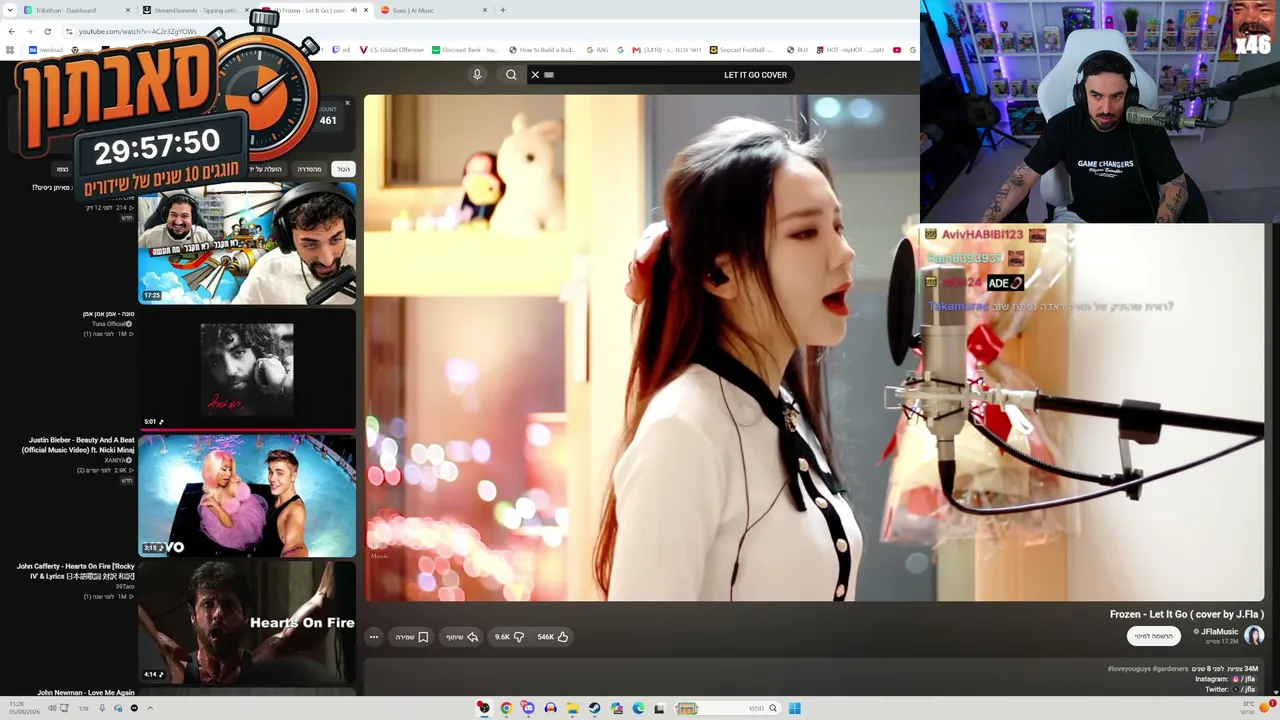This screenshot has width=1280, height=720.
Task: Expand the system tray hidden icons chevron
Action: pos(150,708)
